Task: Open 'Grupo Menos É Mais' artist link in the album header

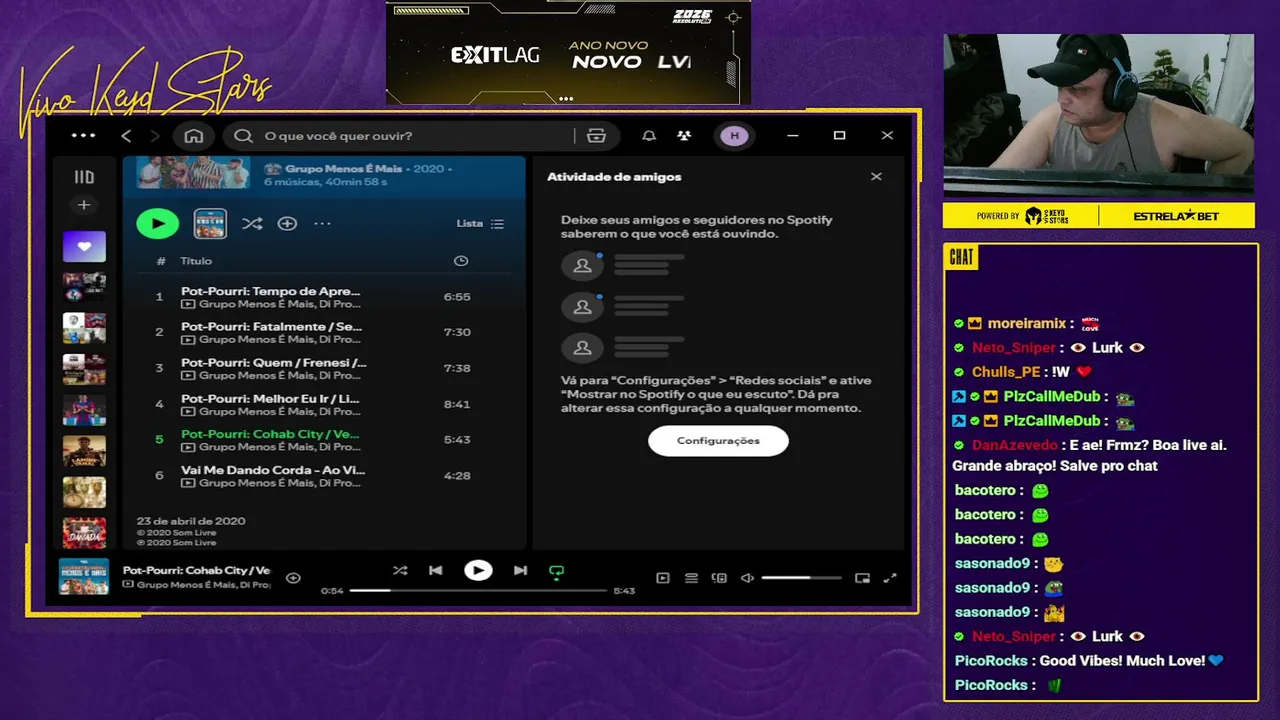Action: click(343, 169)
